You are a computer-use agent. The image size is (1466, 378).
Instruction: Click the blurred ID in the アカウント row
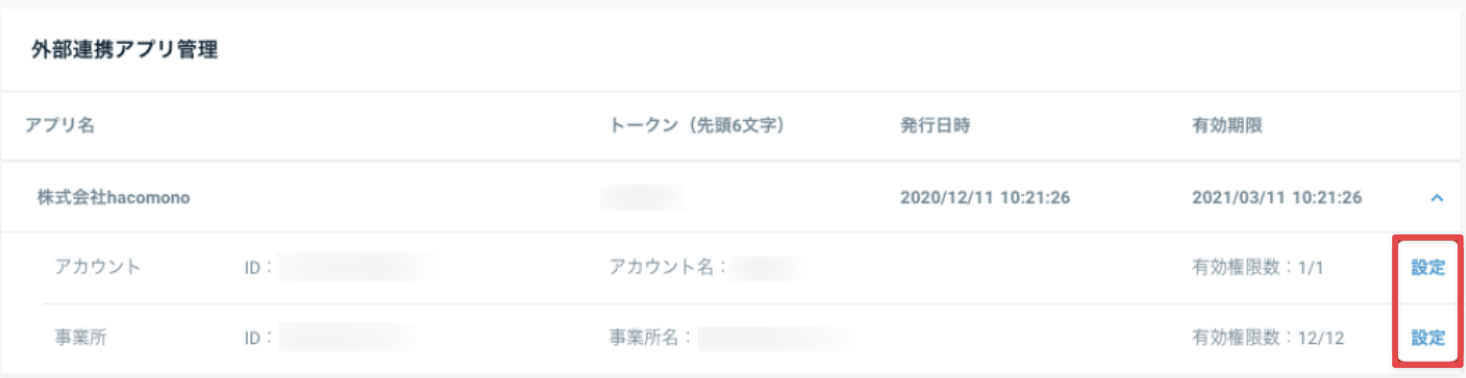[357, 267]
